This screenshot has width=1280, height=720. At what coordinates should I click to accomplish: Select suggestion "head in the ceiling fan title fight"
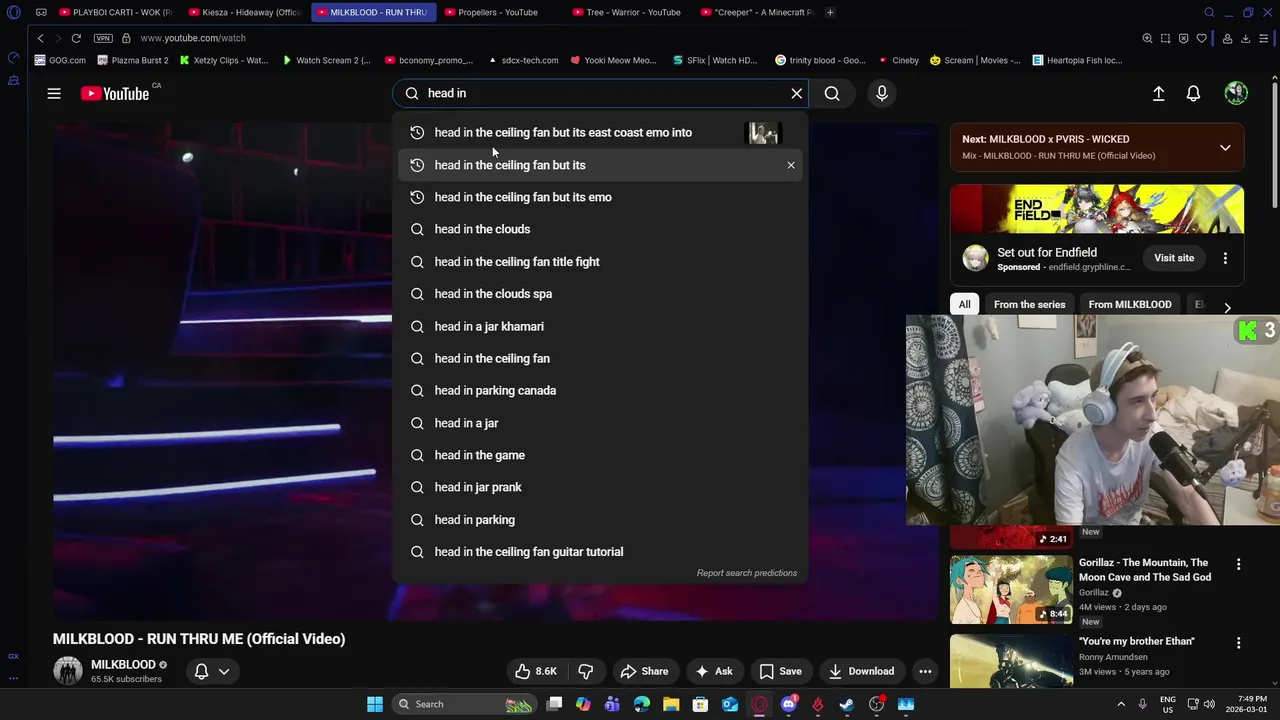[x=599, y=262]
